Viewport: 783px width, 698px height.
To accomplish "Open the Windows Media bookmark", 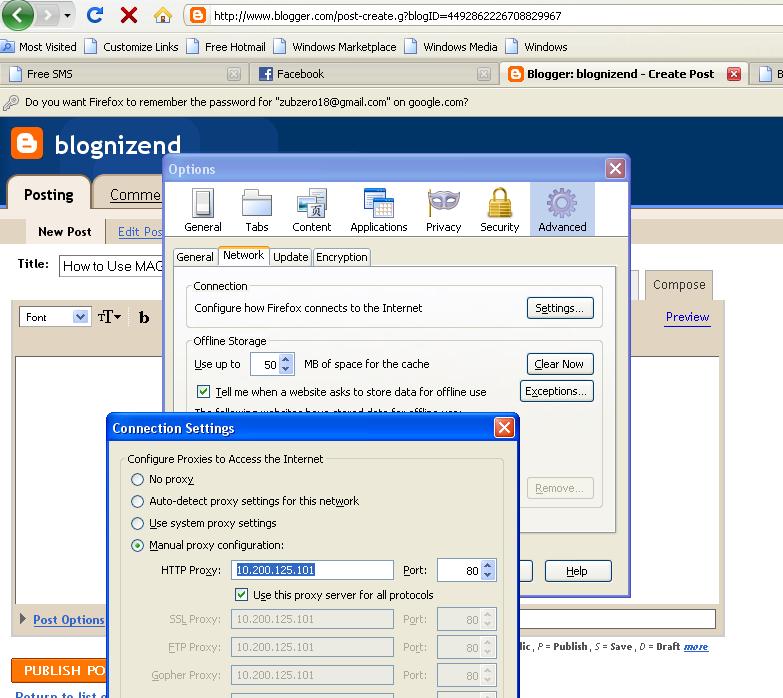I will pos(451,47).
